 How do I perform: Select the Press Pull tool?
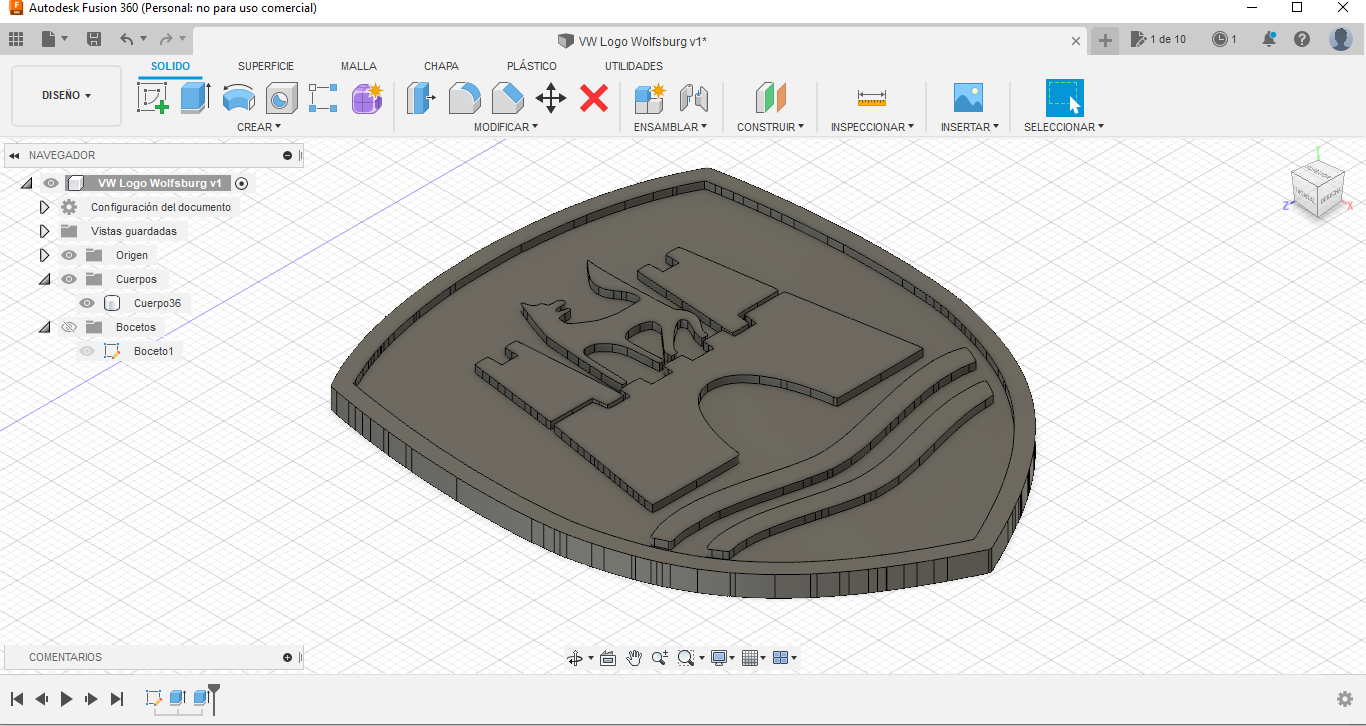tap(421, 98)
